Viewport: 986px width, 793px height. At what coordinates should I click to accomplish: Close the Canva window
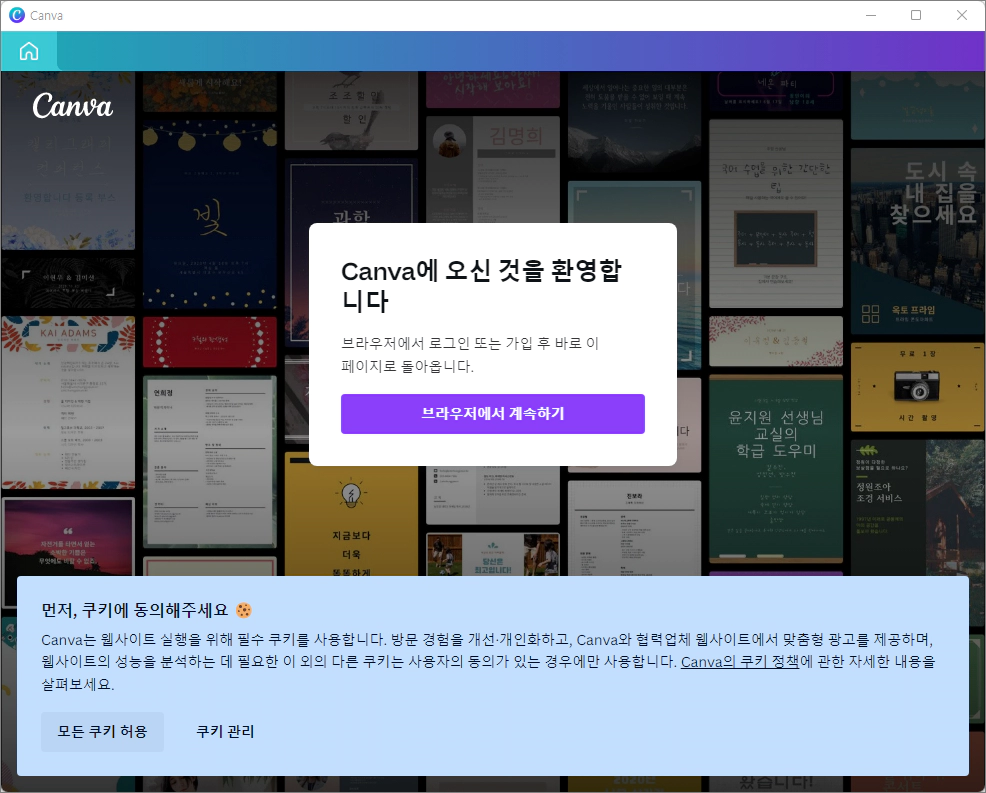pos(961,15)
